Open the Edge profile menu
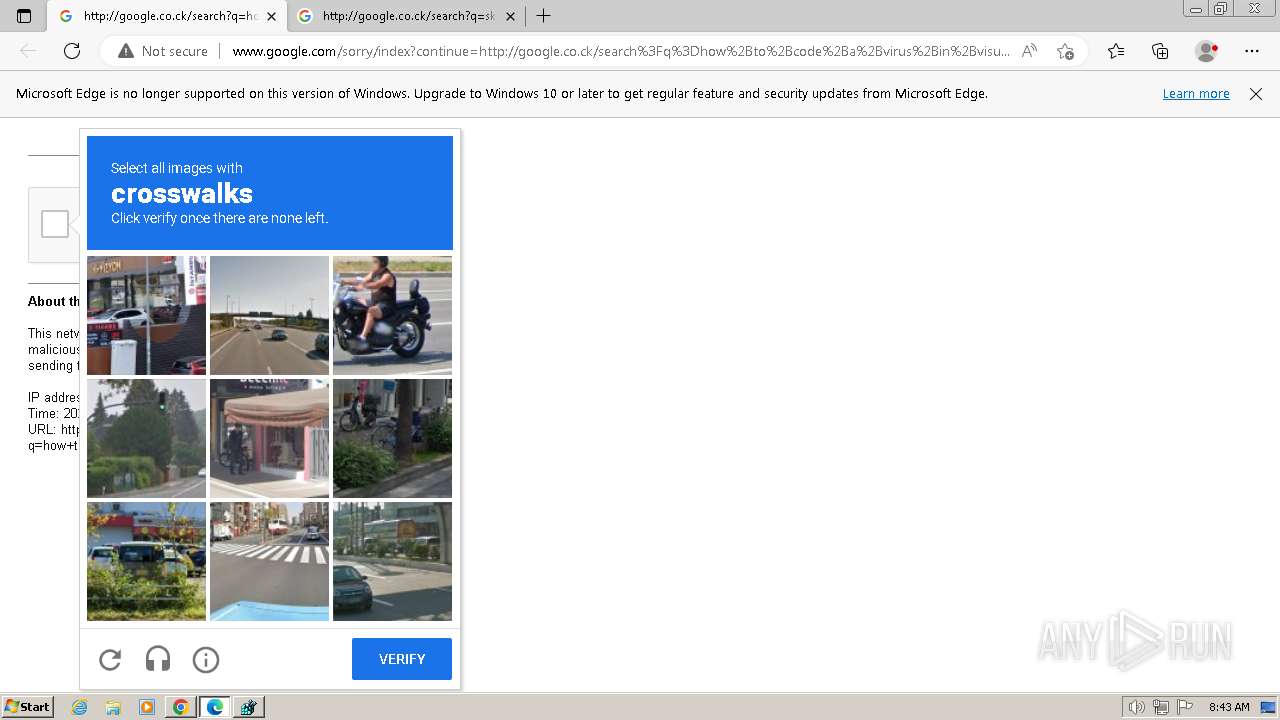The height and width of the screenshot is (720, 1280). click(x=1206, y=51)
